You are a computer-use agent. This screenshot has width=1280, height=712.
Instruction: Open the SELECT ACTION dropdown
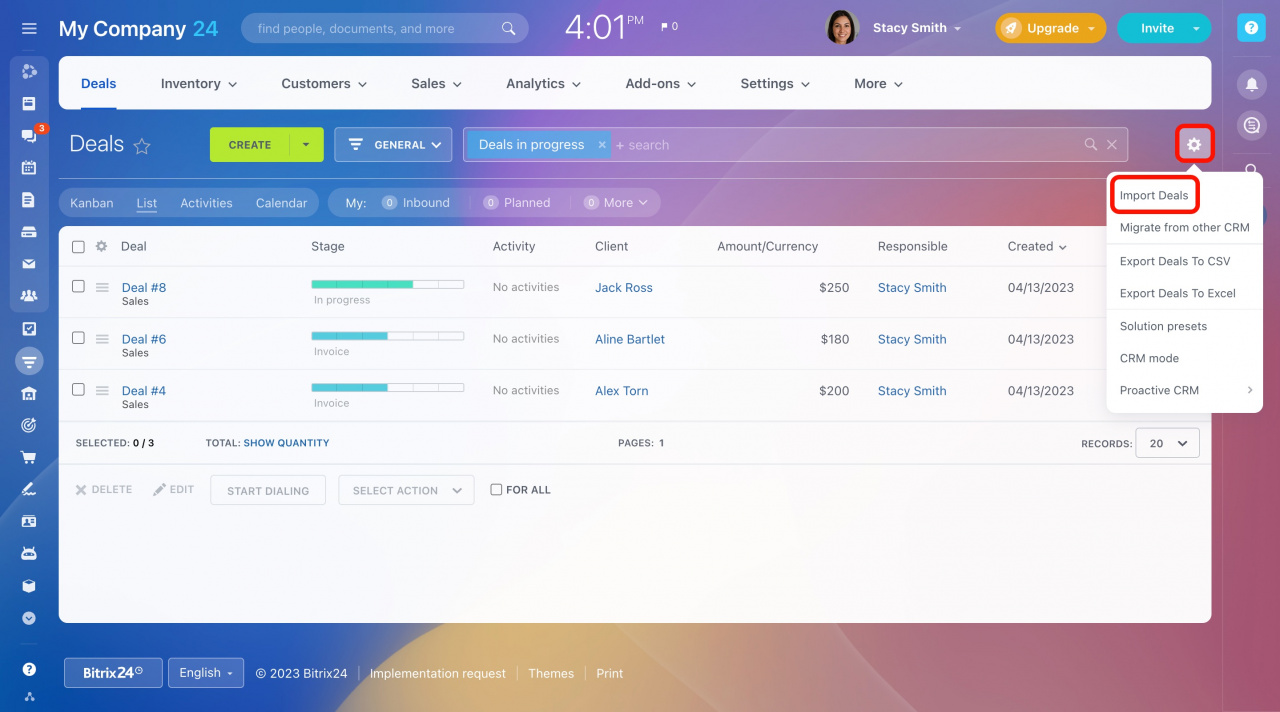pyautogui.click(x=406, y=490)
